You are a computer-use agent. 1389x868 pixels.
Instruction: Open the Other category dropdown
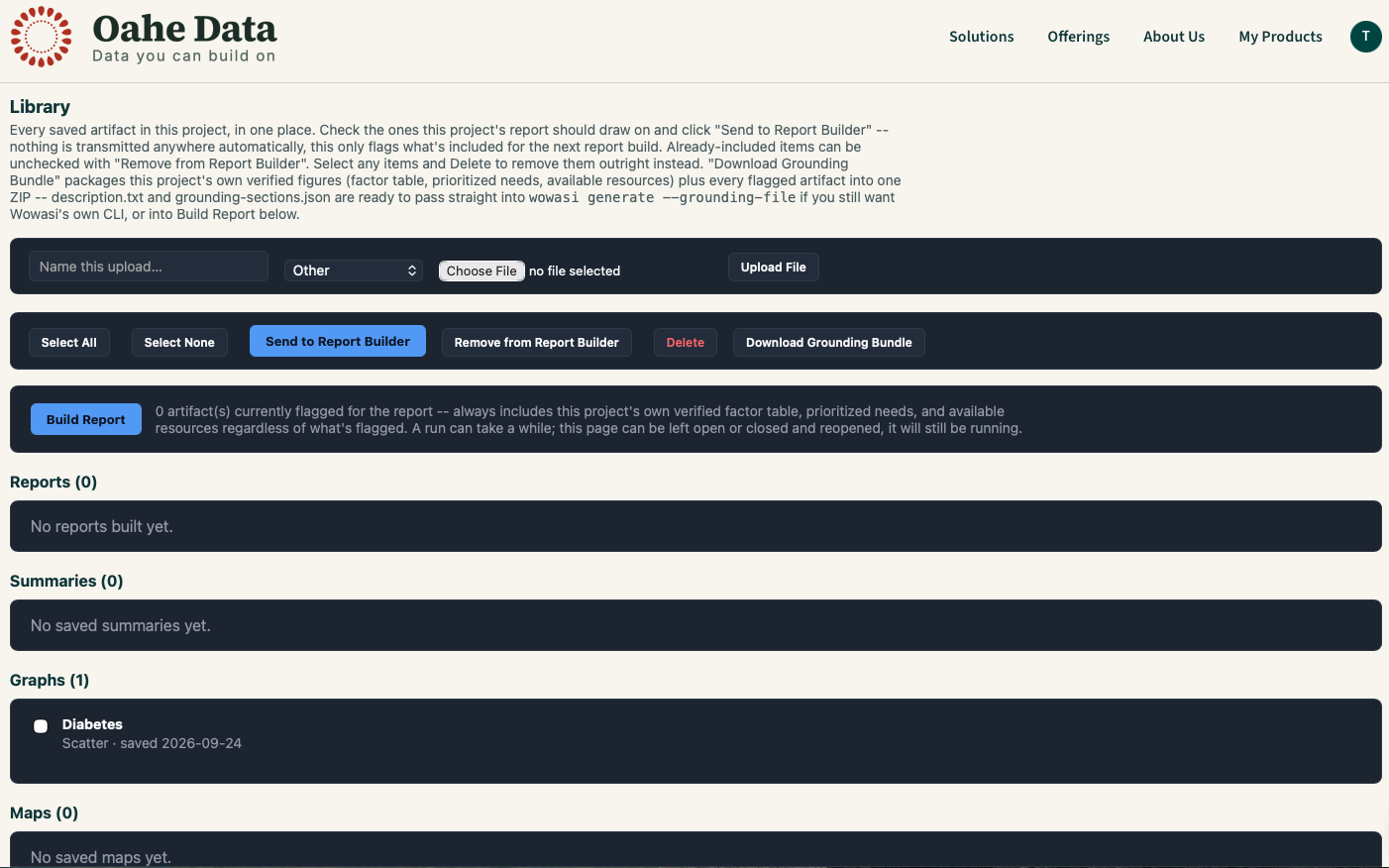point(354,271)
